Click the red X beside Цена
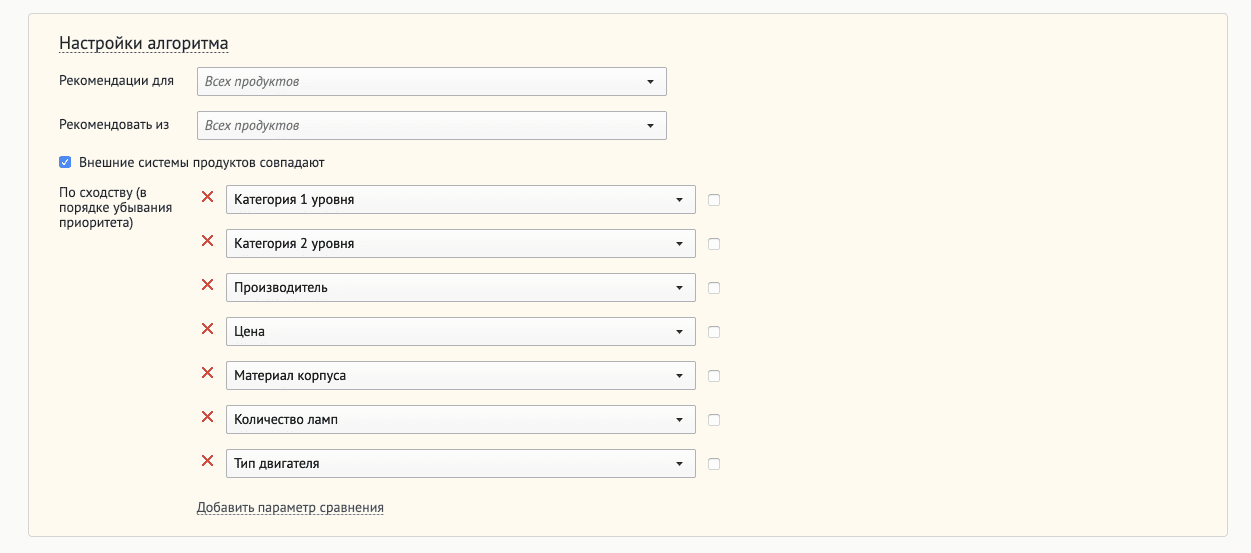The width and height of the screenshot is (1251, 553). [x=208, y=329]
